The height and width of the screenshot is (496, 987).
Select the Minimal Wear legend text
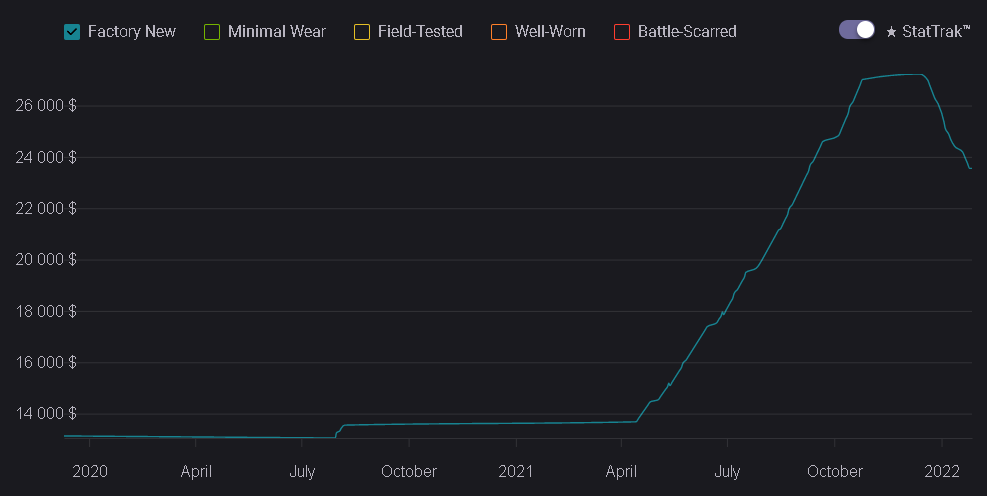coord(277,31)
